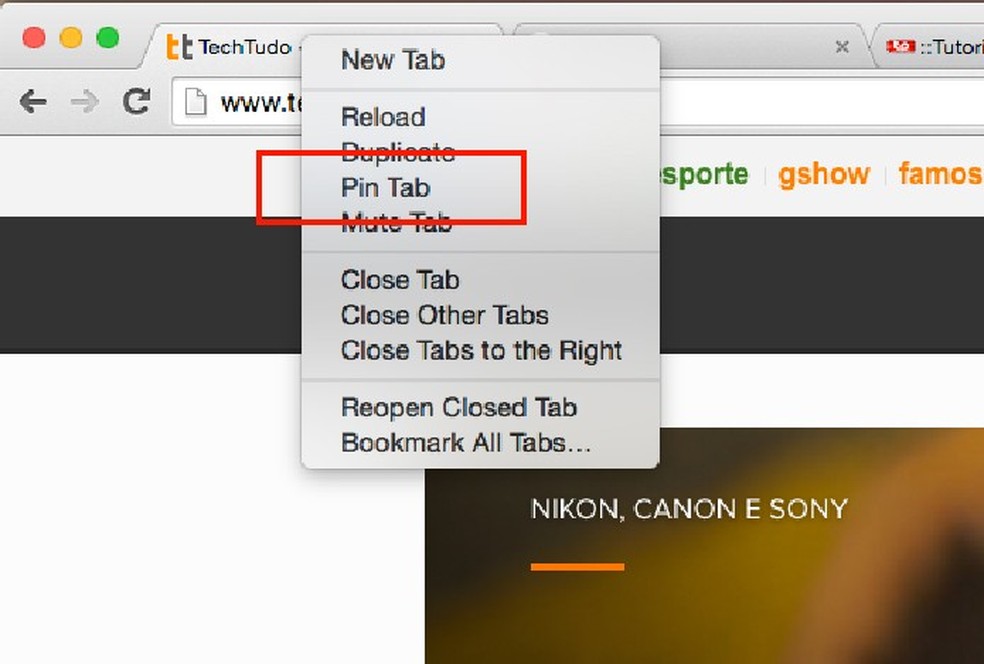Click the red favicon of Tutorial tab
Screen dimensions: 984x664
(901, 46)
